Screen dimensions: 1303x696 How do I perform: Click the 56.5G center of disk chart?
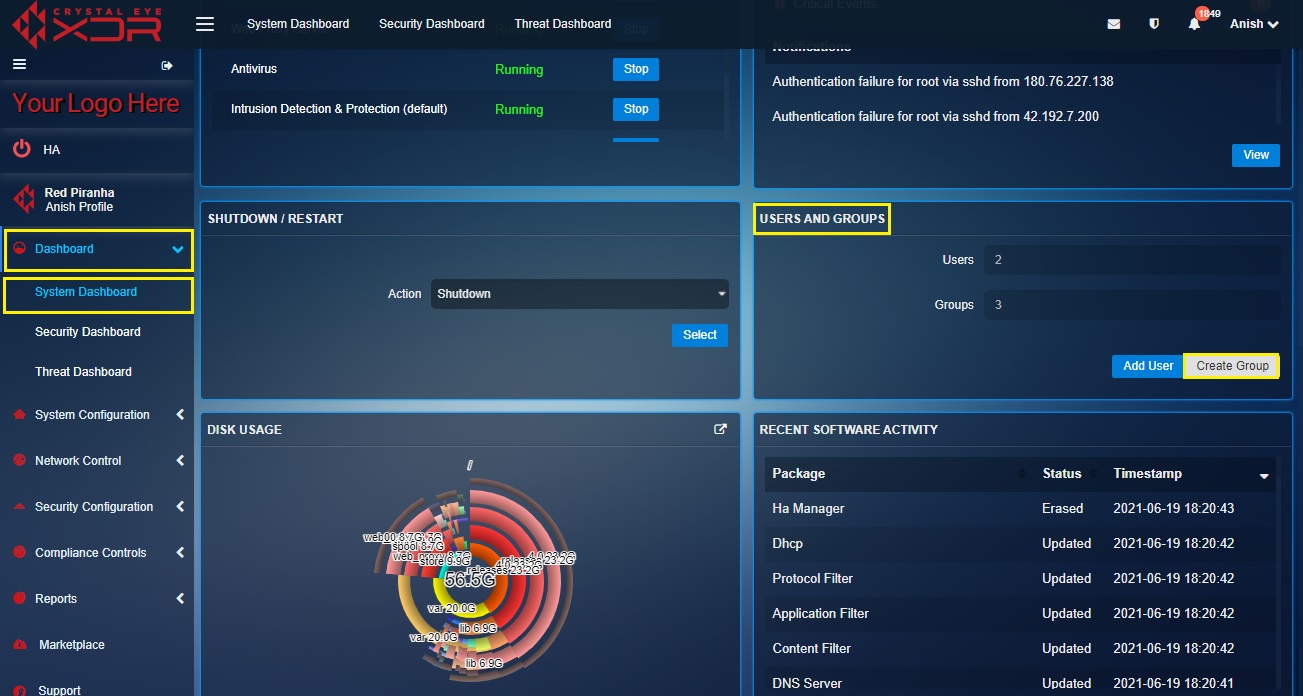(470, 579)
